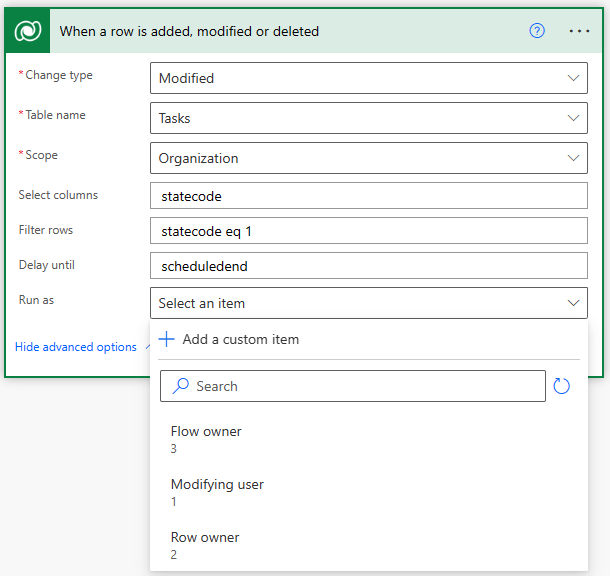Click the magnifier icon in search box

click(x=181, y=386)
